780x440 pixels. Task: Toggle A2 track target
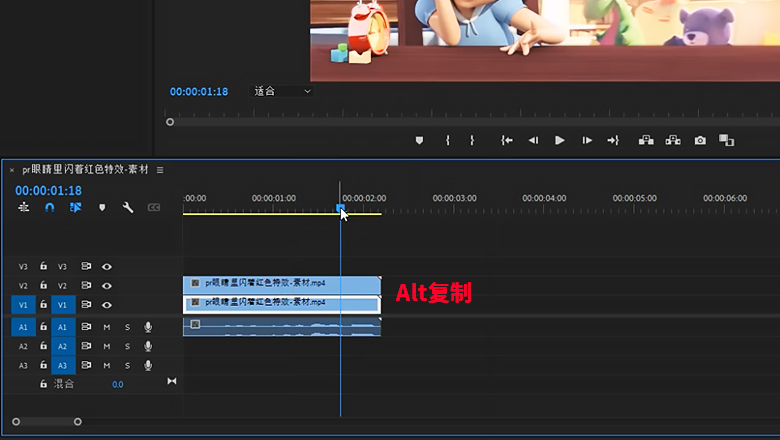pyautogui.click(x=63, y=347)
